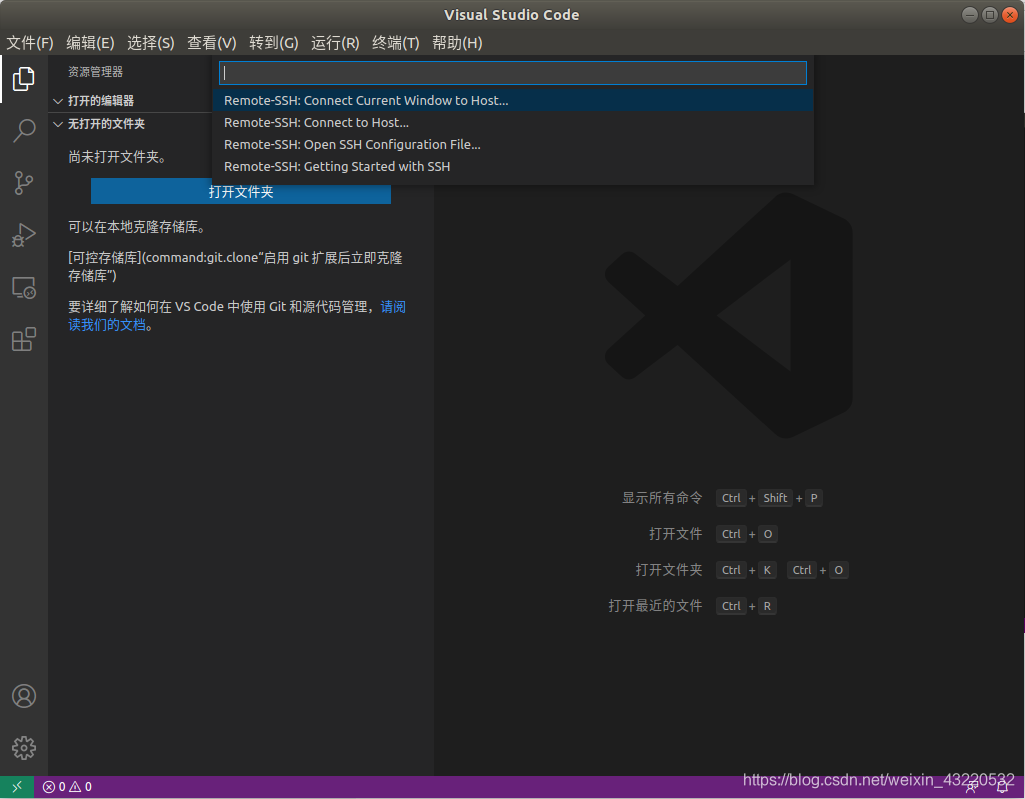This screenshot has height=799, width=1025.
Task: Open the 转到(G) menu
Action: 274,43
